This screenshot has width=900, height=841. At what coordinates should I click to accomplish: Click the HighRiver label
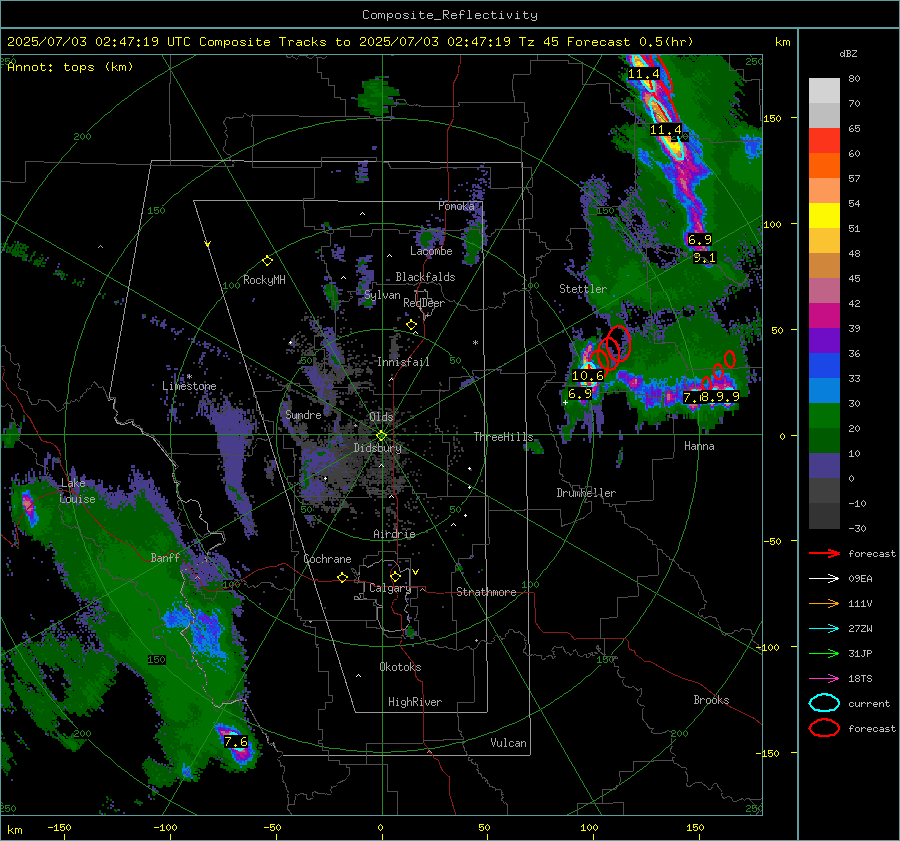click(x=415, y=702)
